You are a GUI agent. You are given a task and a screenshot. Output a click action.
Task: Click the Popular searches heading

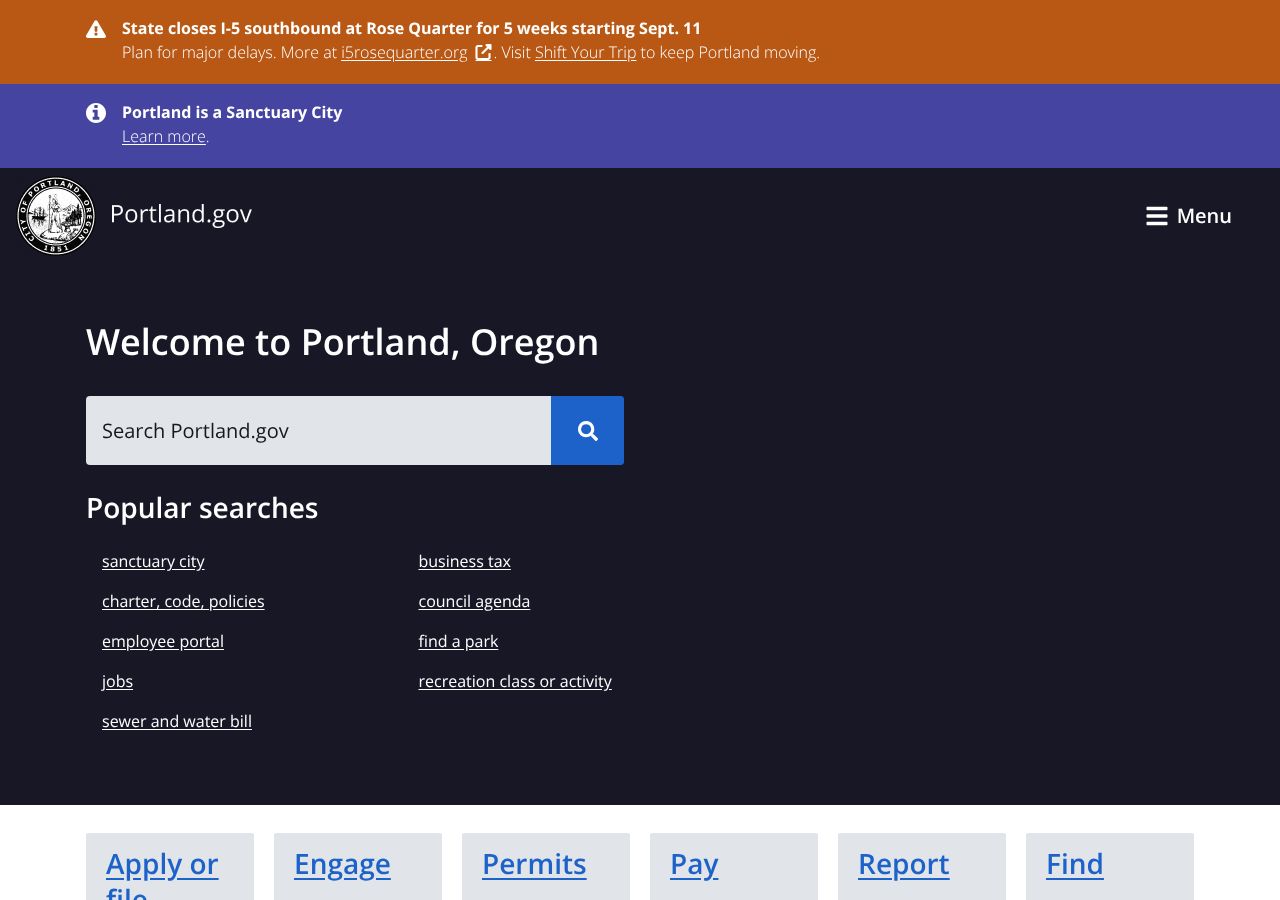pyautogui.click(x=202, y=508)
